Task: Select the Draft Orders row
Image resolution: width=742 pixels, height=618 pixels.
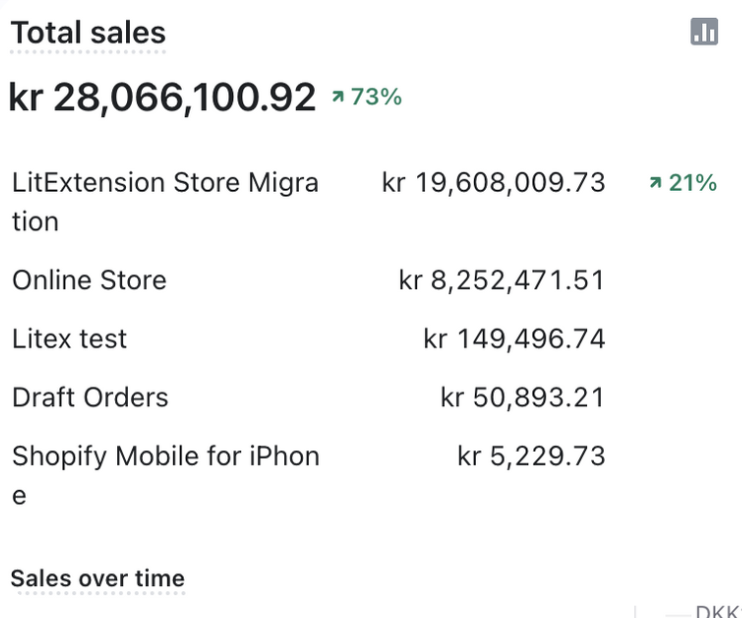Action: coord(90,397)
